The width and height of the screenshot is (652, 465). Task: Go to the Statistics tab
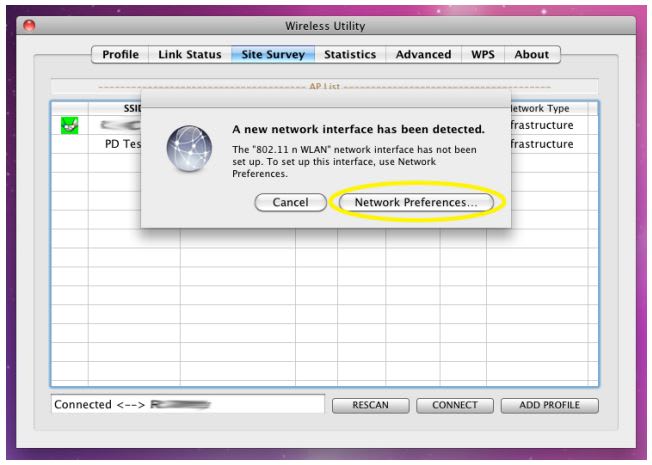[350, 54]
